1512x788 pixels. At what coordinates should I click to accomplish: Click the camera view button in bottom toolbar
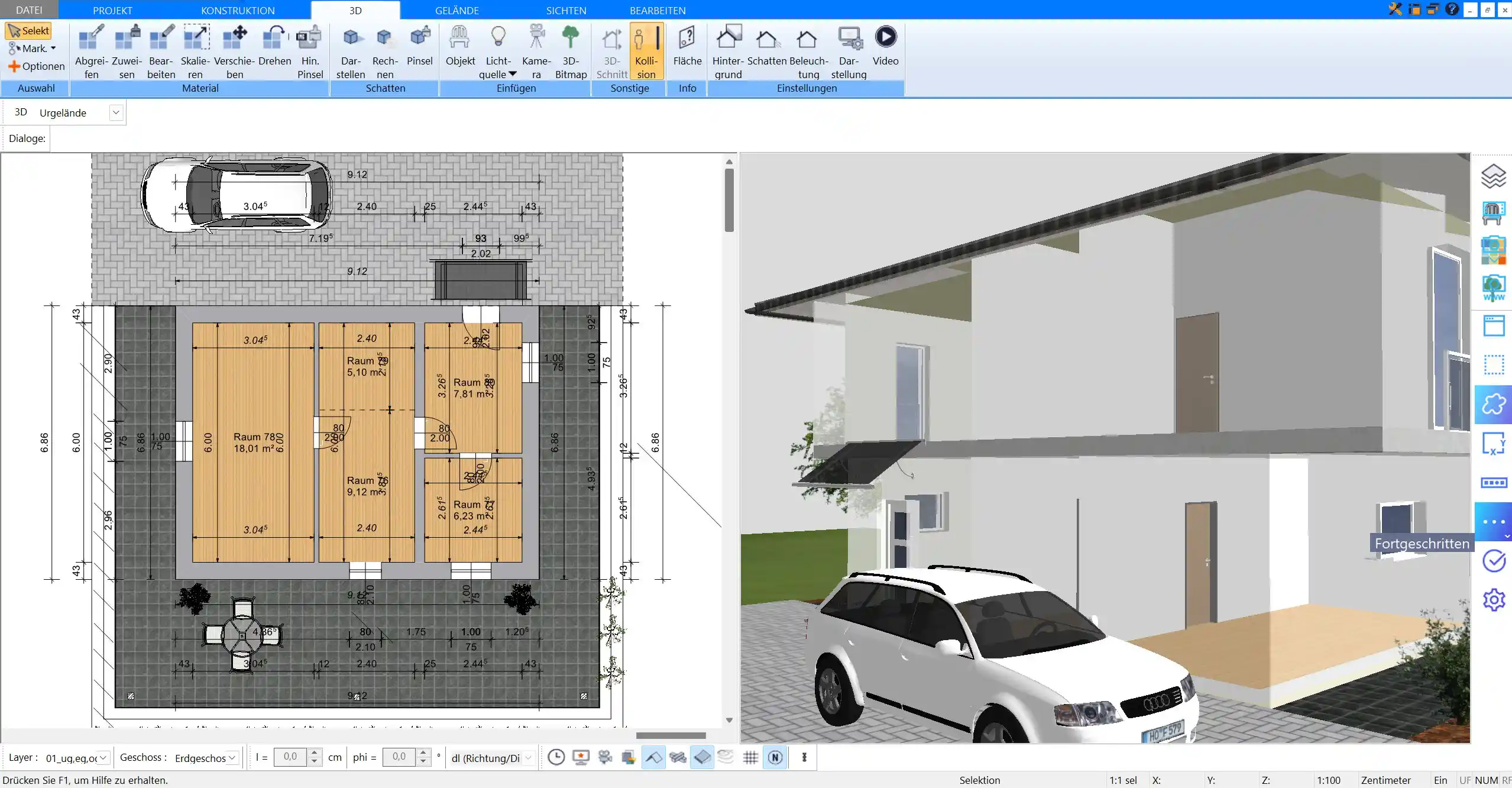pos(605,757)
